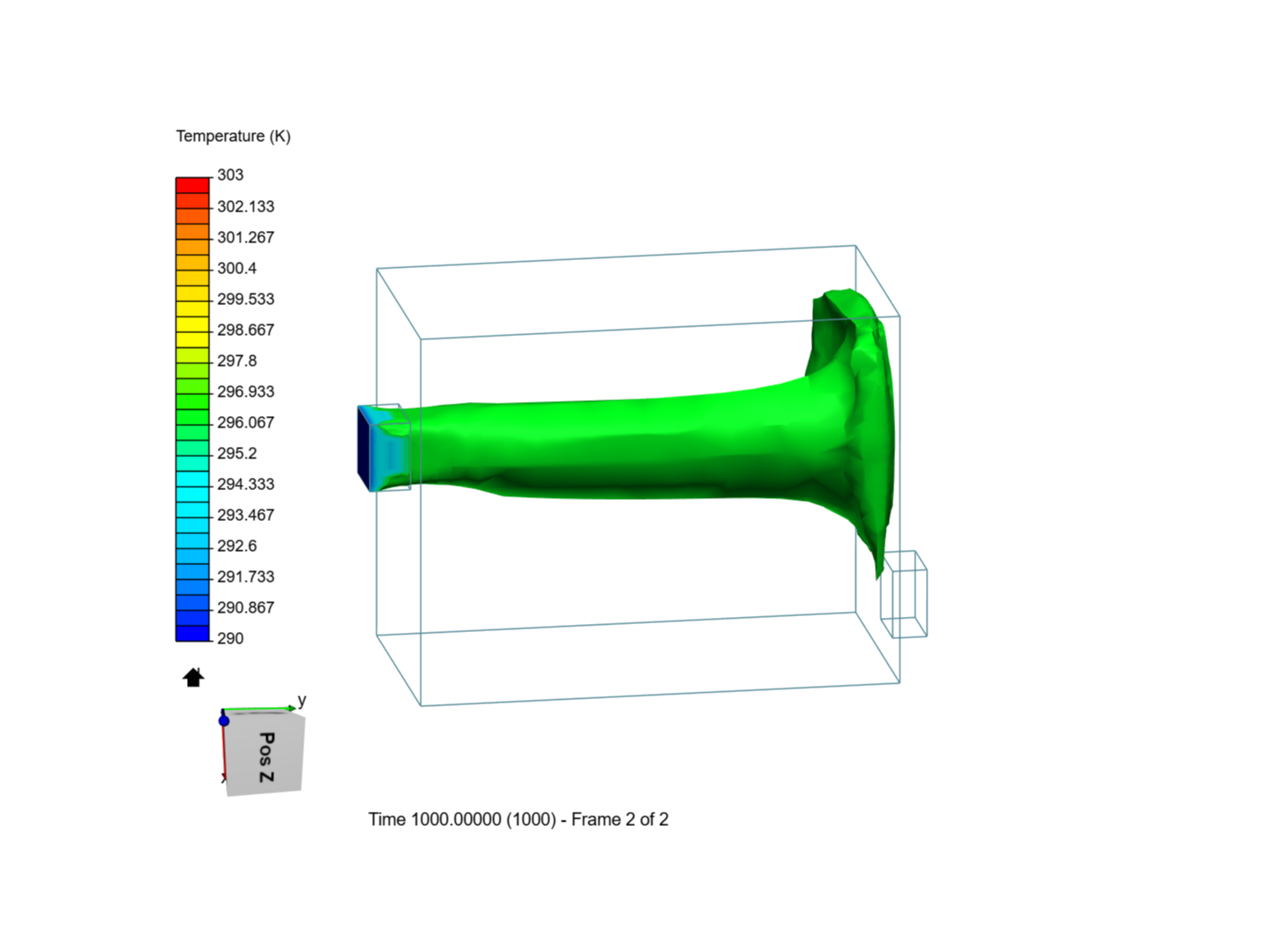Image resolution: width=1270 pixels, height=952 pixels.
Task: Click the legend value 299.533
Action: click(x=246, y=299)
